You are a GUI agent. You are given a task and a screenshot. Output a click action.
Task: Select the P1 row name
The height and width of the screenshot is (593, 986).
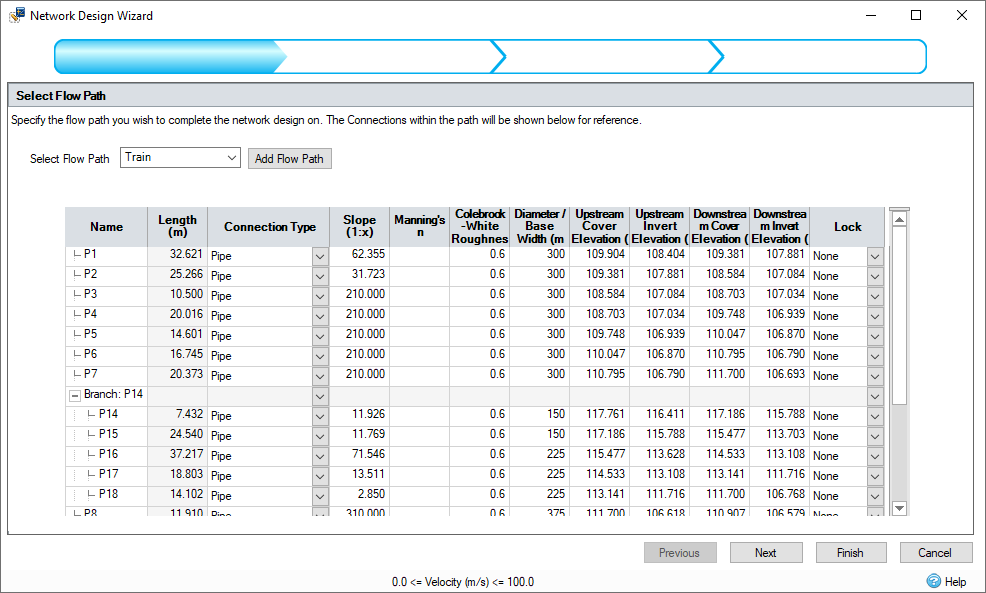coord(90,254)
